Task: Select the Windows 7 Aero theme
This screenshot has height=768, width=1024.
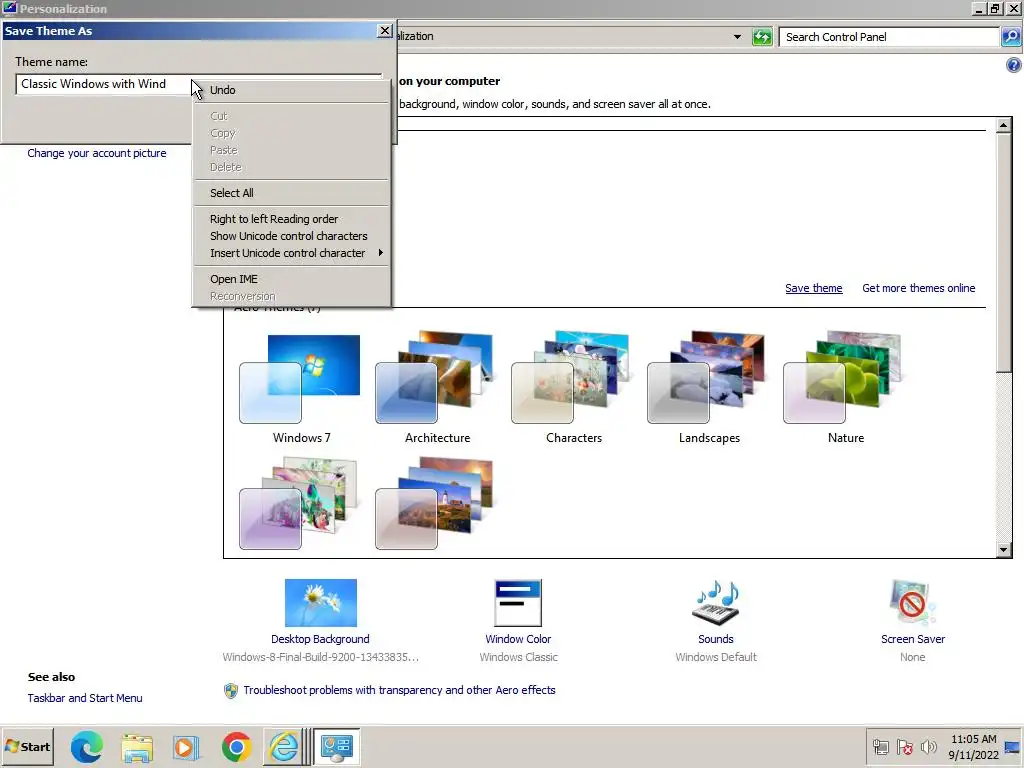Action: (300, 389)
